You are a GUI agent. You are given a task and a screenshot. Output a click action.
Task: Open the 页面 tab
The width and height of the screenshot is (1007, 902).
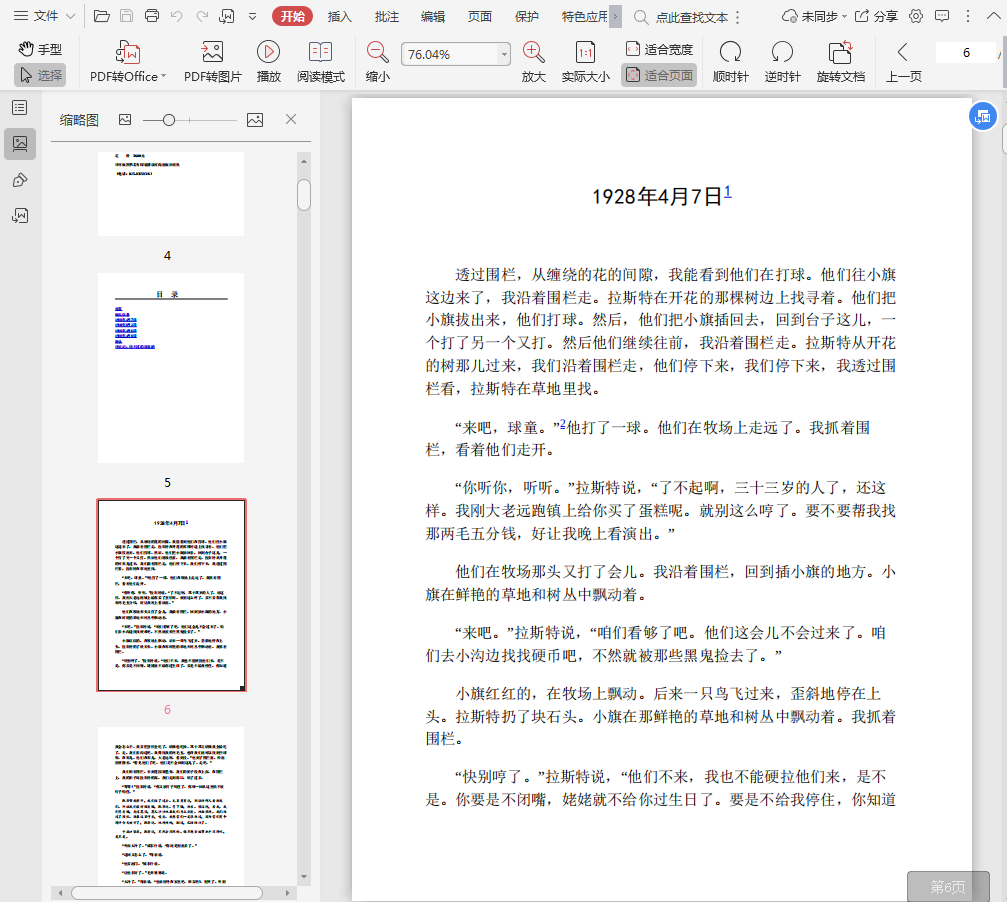coord(480,17)
